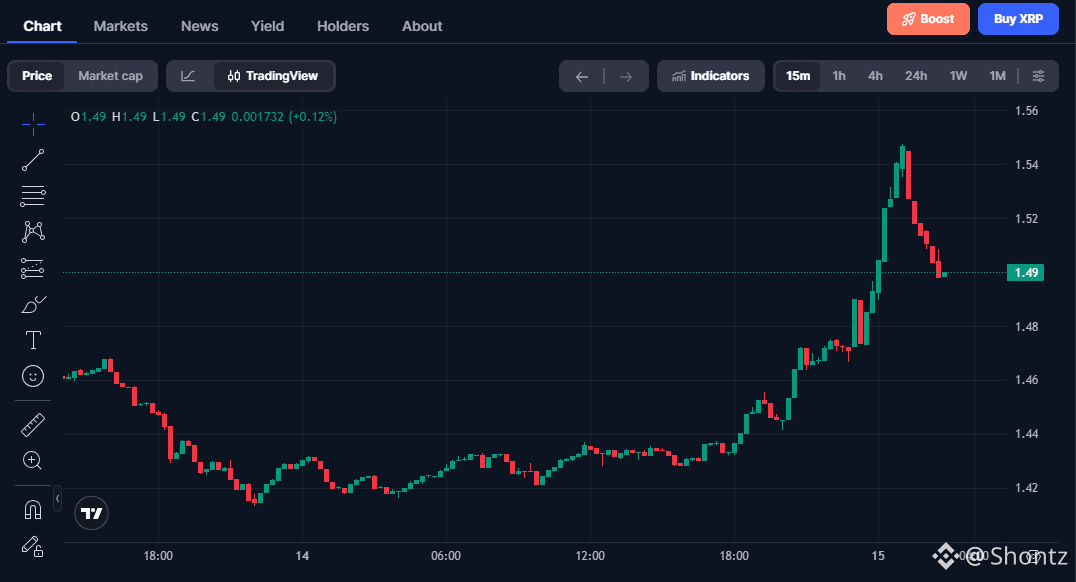Open the Indicators menu
This screenshot has width=1076, height=582.
[711, 76]
